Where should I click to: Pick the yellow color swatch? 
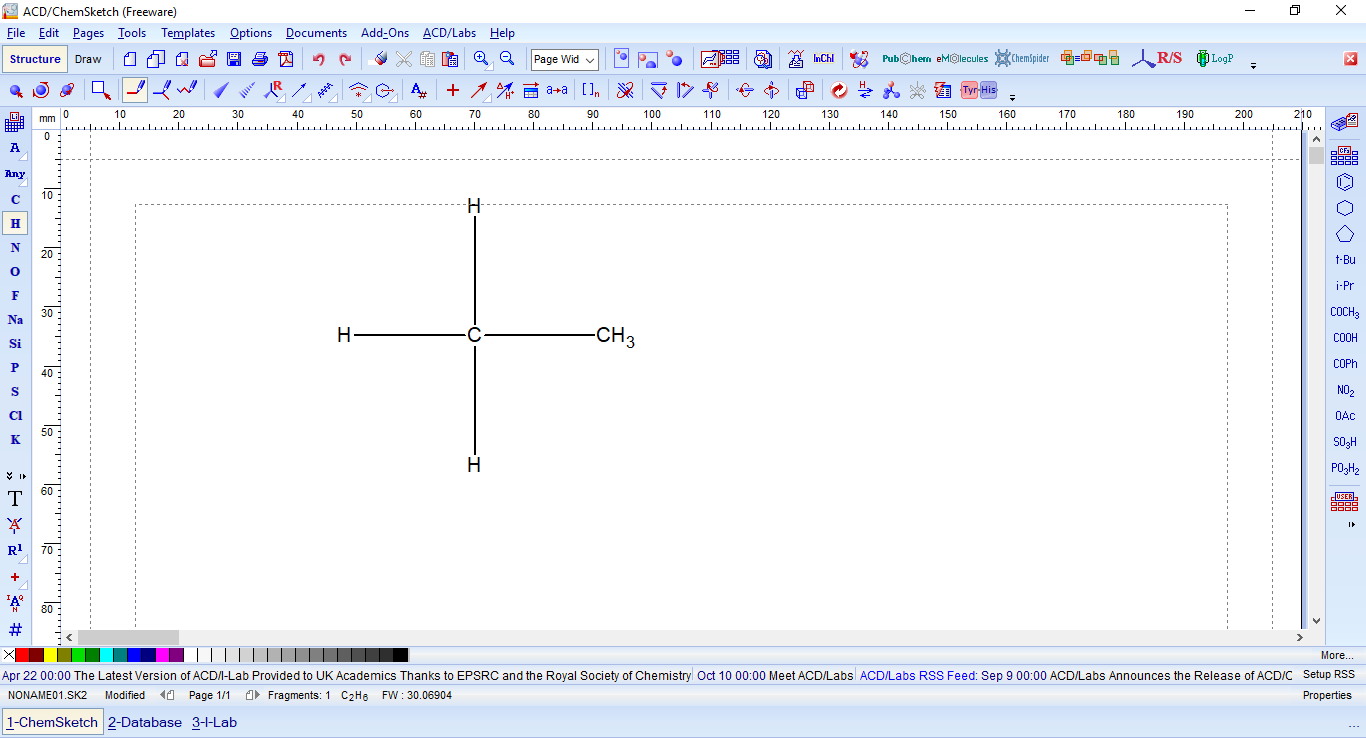(50, 655)
